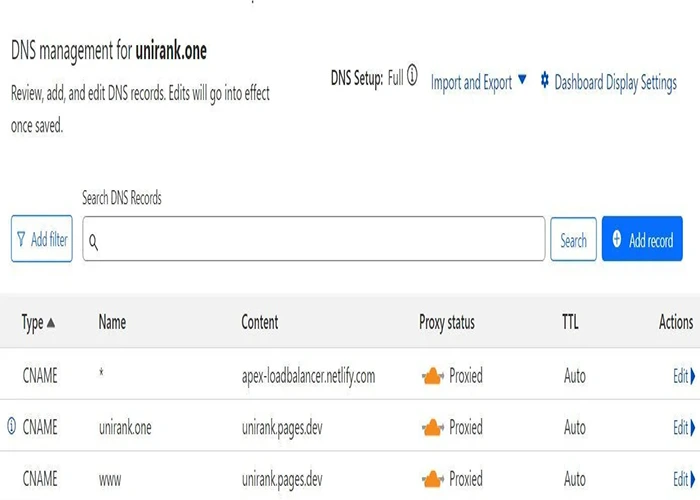Viewport: 700px width, 500px height.
Task: Click CNAME type in the wildcard * row
Action: point(40,376)
